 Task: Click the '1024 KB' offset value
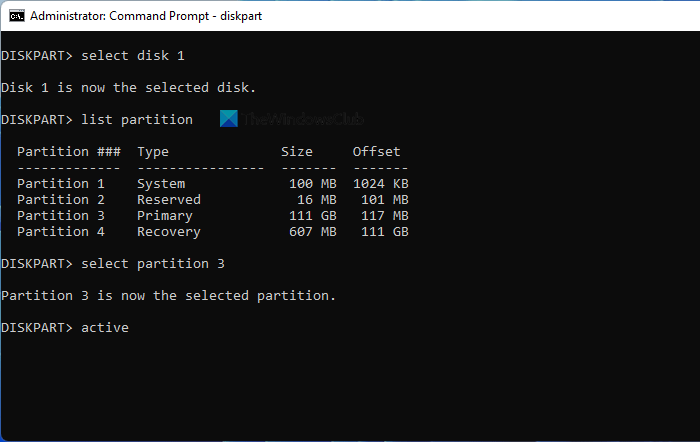click(380, 184)
